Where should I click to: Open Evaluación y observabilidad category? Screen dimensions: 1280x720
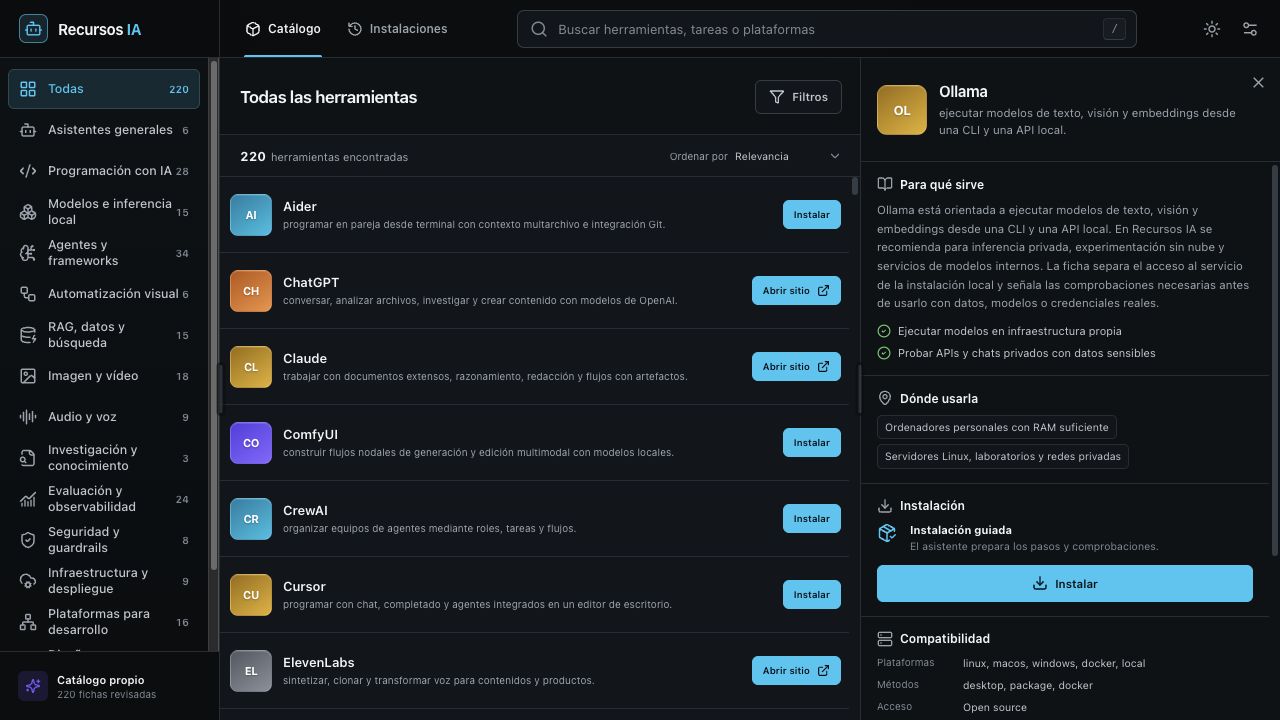tap(104, 499)
